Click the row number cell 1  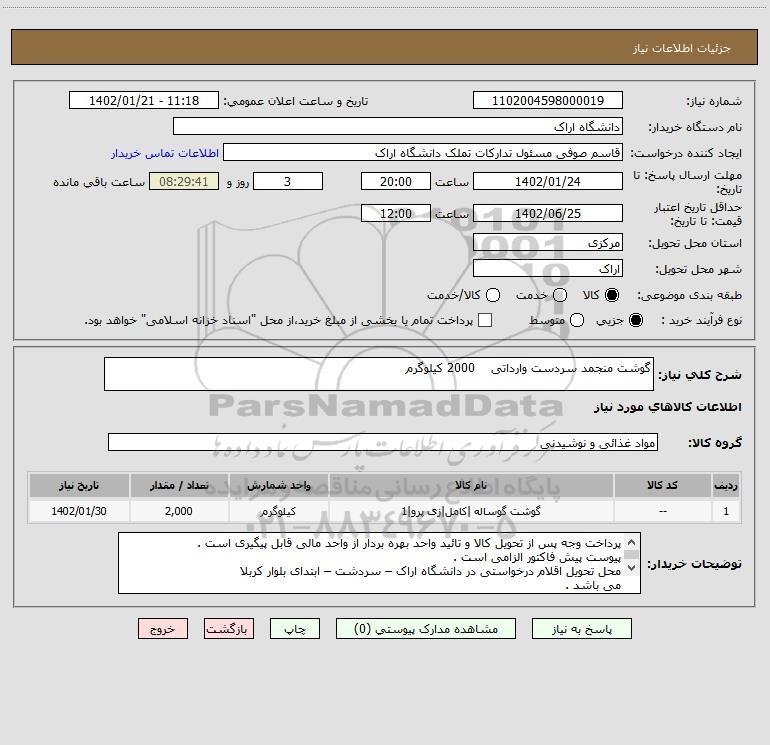(726, 511)
